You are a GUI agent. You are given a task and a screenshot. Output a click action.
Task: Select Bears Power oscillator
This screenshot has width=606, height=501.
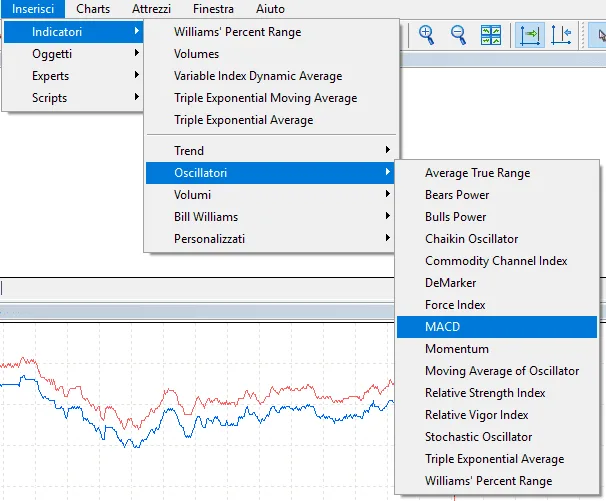[497, 195]
